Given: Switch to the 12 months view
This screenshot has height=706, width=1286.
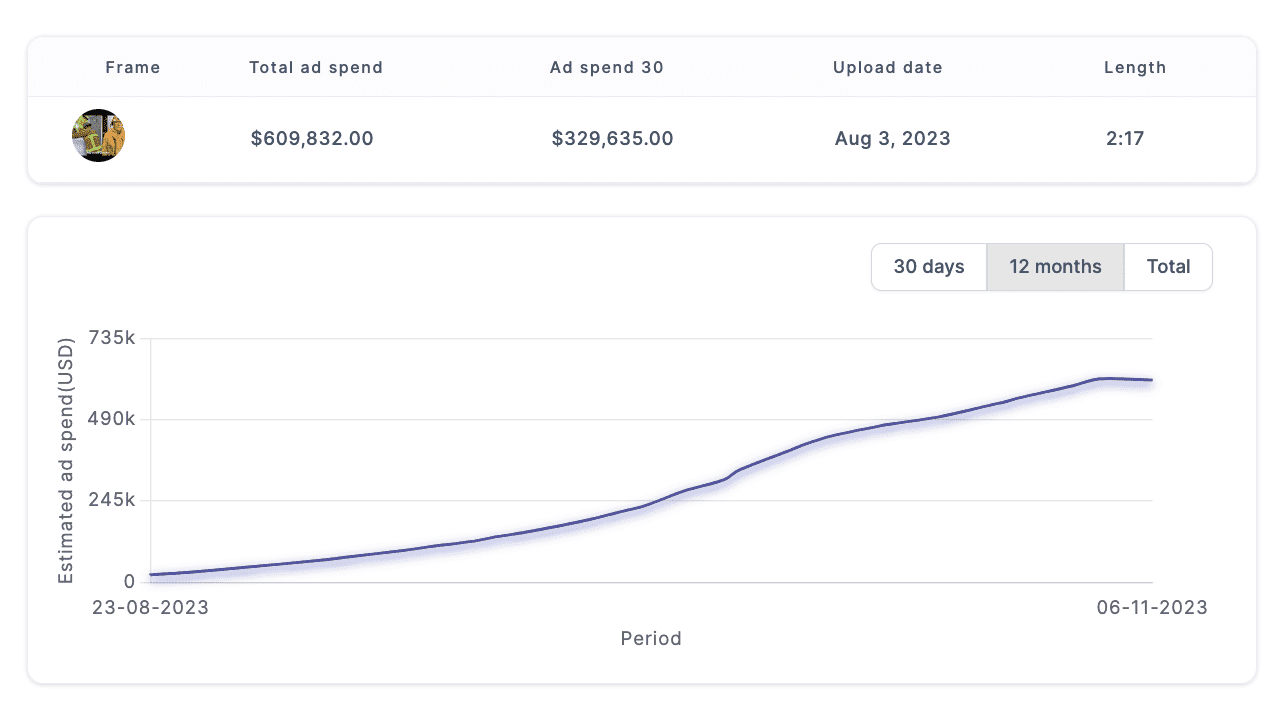Looking at the screenshot, I should (1055, 267).
